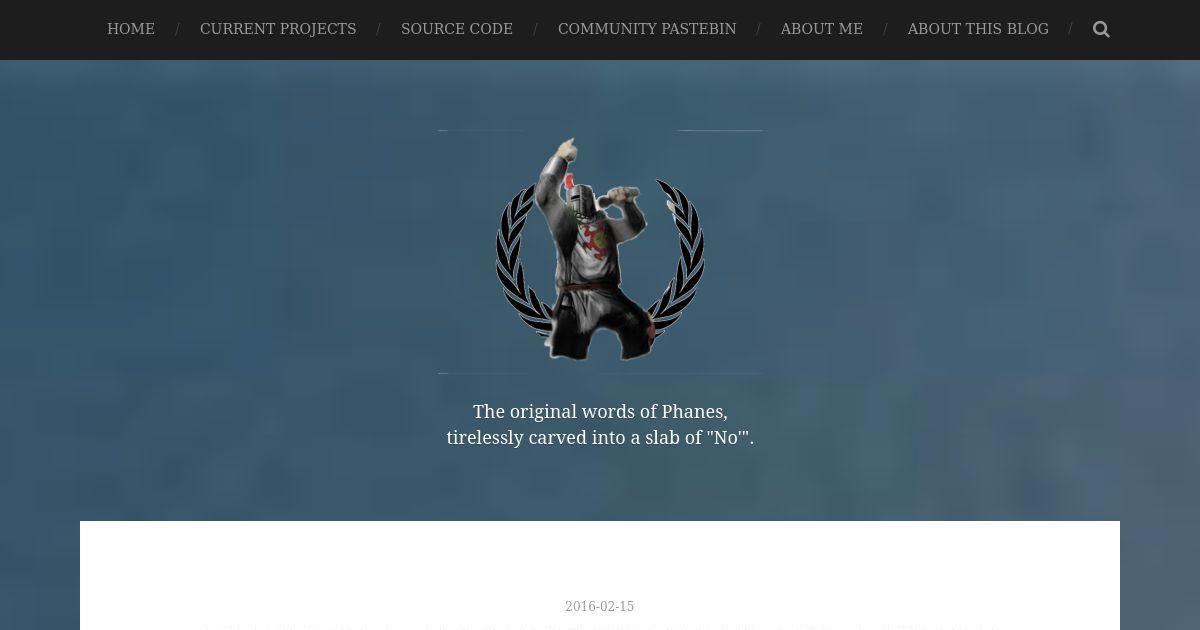Screen dimensions: 1200x630
Task: Click the cut-off post title text
Action: [600, 626]
